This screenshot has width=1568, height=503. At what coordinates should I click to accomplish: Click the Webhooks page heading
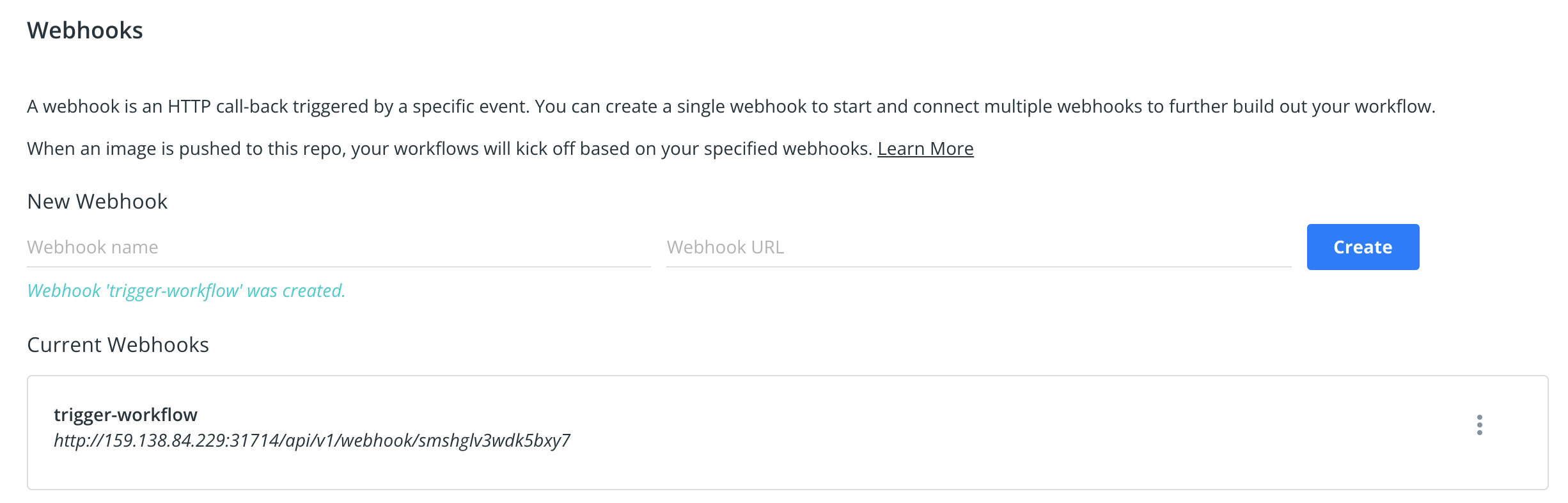click(85, 31)
